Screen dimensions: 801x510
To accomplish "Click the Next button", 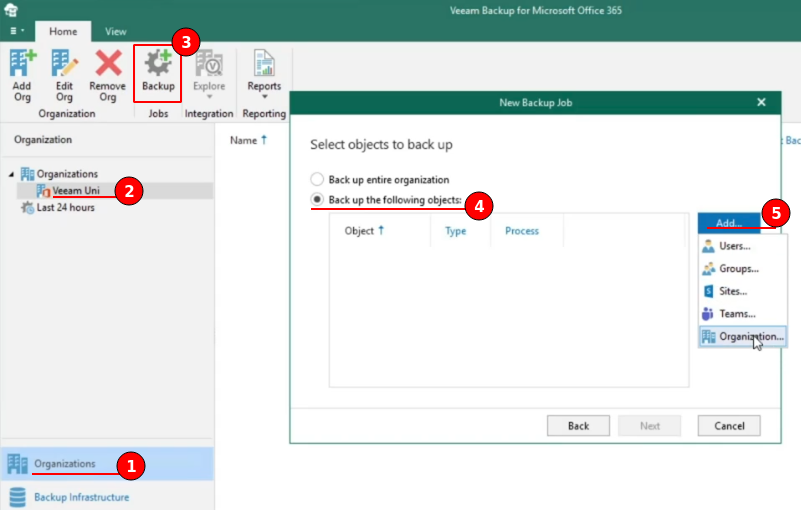I will (649, 426).
